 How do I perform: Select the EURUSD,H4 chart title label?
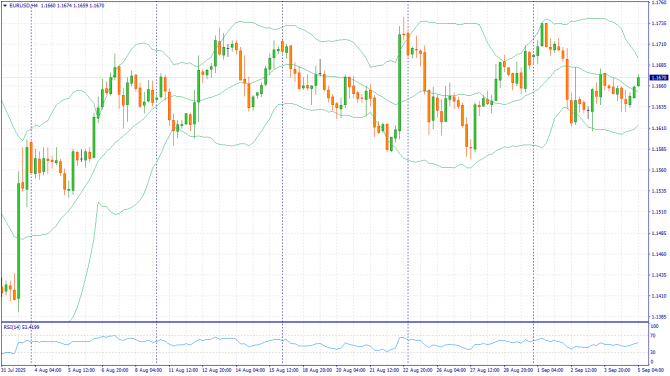(x=24, y=6)
